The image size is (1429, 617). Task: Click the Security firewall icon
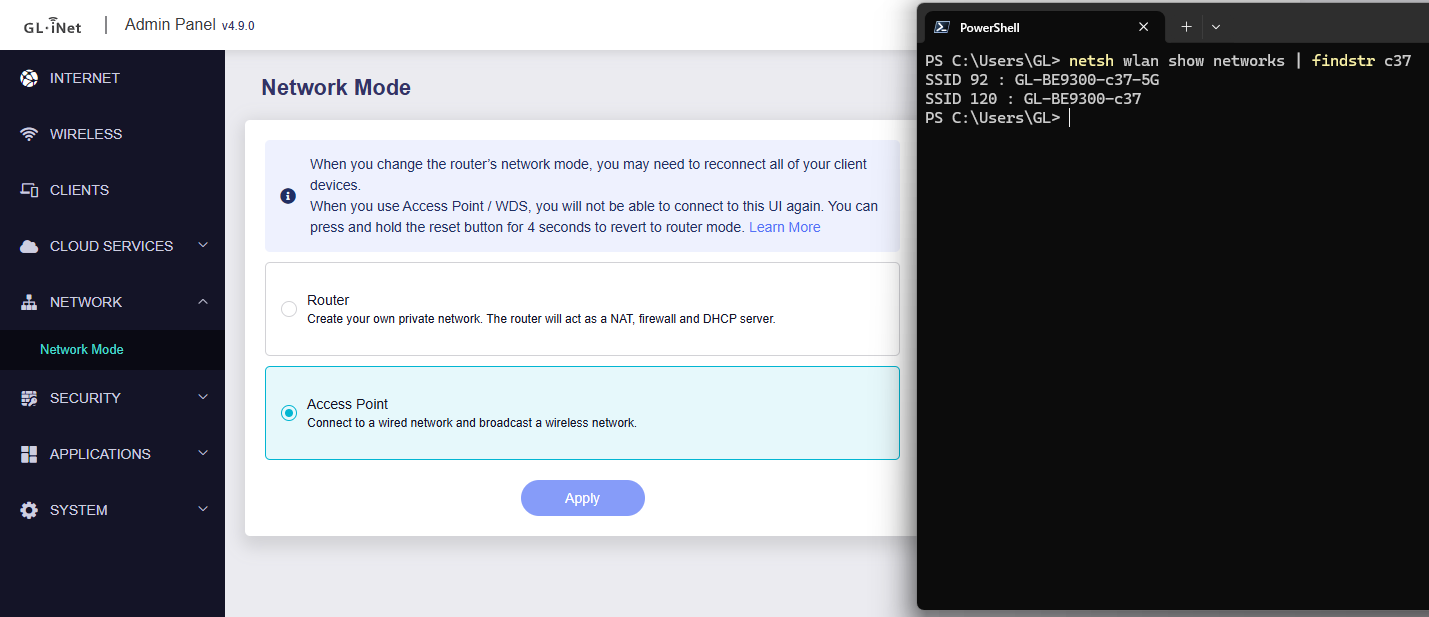[x=29, y=398]
